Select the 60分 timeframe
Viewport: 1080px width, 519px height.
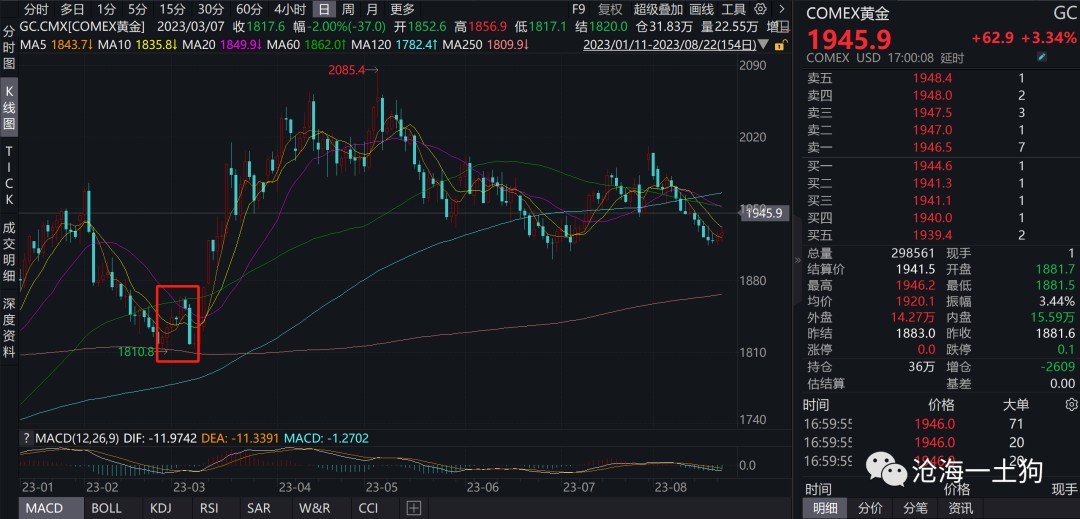click(x=249, y=9)
